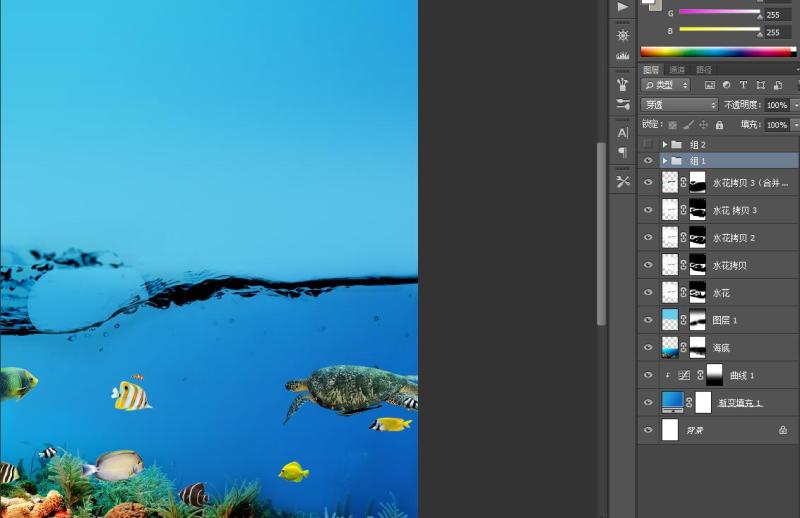
Task: Hide the 水花 拷贝 3 layer
Action: (648, 210)
